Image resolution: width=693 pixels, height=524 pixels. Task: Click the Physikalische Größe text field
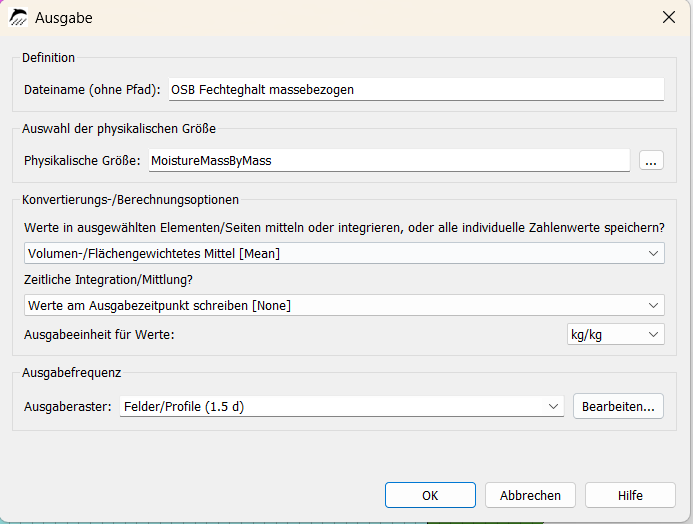389,160
